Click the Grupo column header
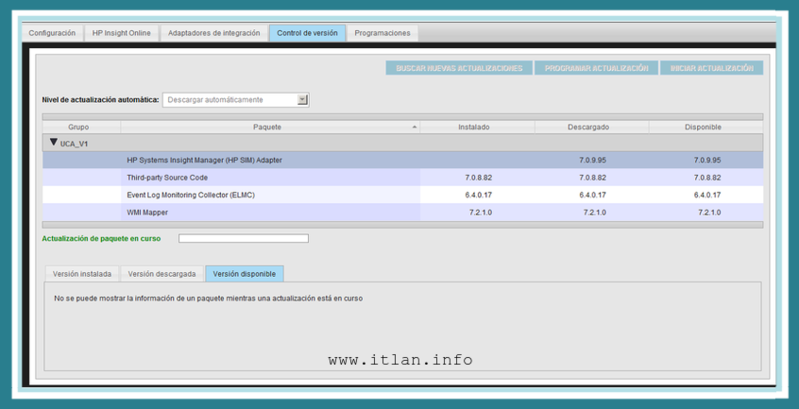This screenshot has width=799, height=409. (79, 127)
